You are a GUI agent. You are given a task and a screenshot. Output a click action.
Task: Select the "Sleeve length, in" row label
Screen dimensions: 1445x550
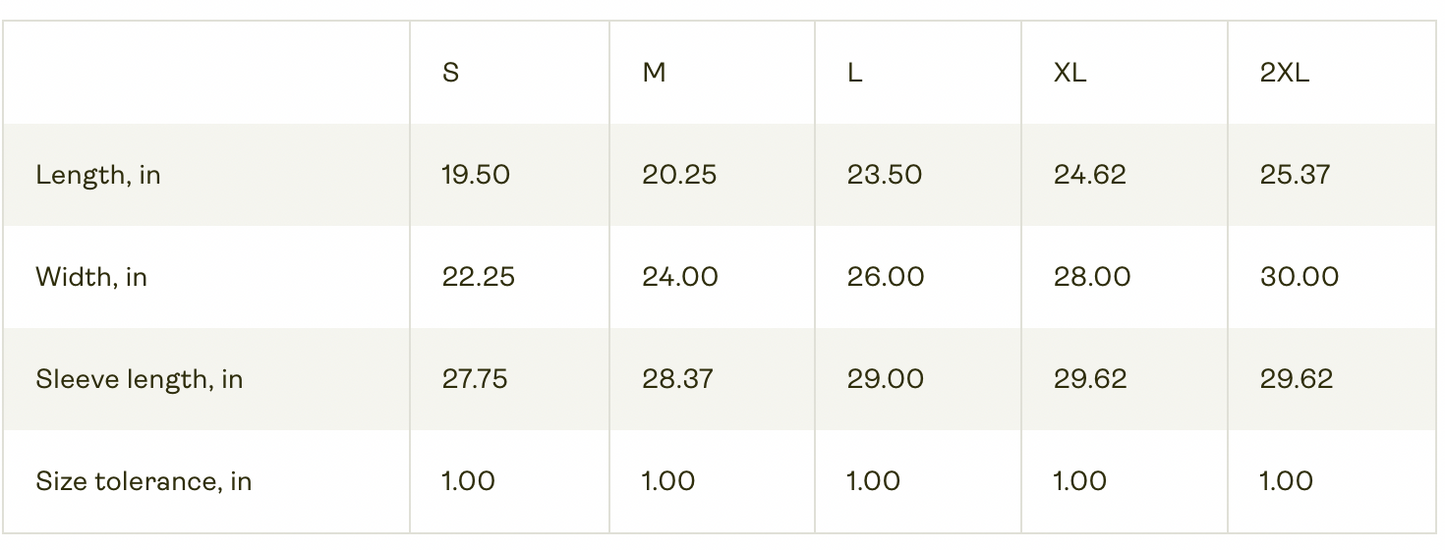[x=139, y=379]
